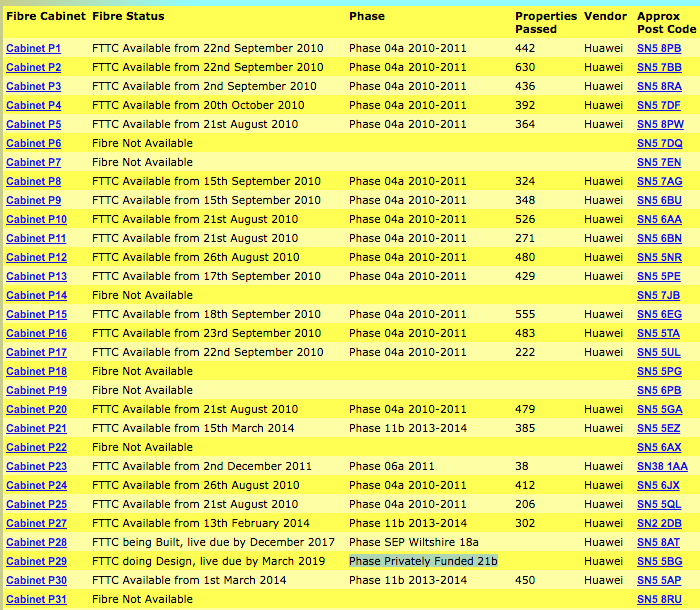Open the Cabinet P24 link
Image resolution: width=700 pixels, height=610 pixels.
point(37,485)
